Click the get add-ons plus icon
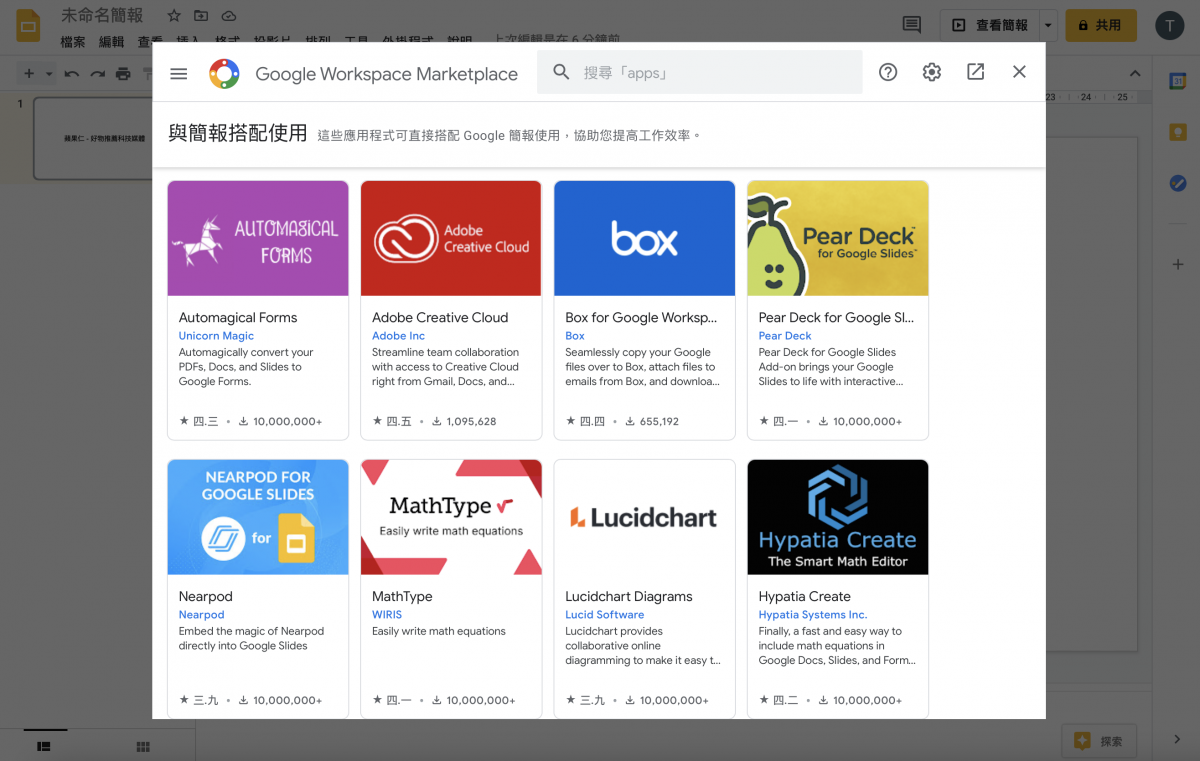This screenshot has height=761, width=1200. (x=1178, y=264)
